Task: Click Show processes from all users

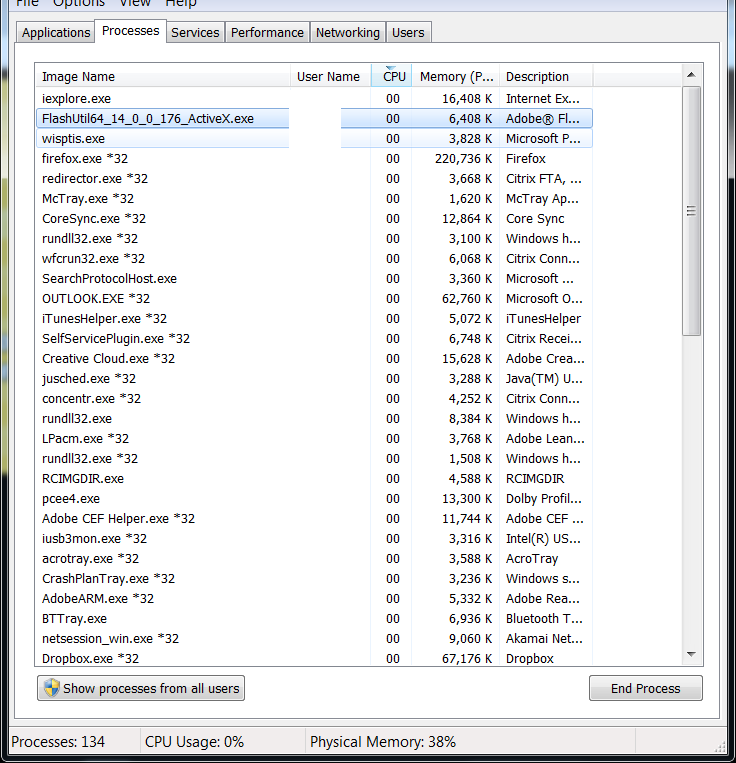Action: 141,688
